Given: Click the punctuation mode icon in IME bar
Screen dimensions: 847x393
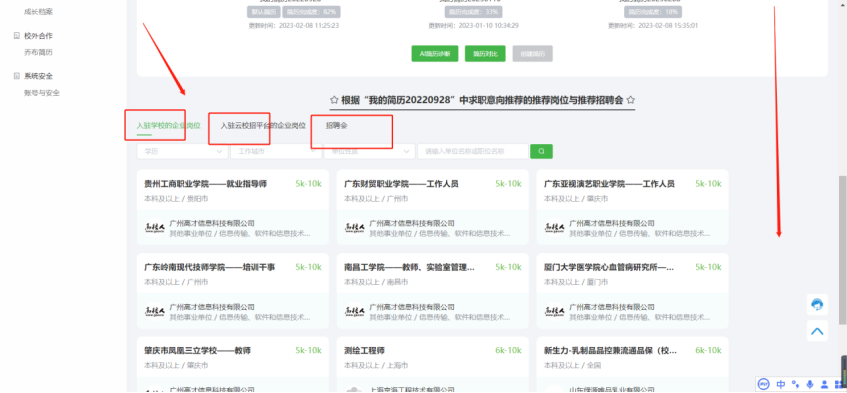Looking at the screenshot, I should click(x=795, y=384).
